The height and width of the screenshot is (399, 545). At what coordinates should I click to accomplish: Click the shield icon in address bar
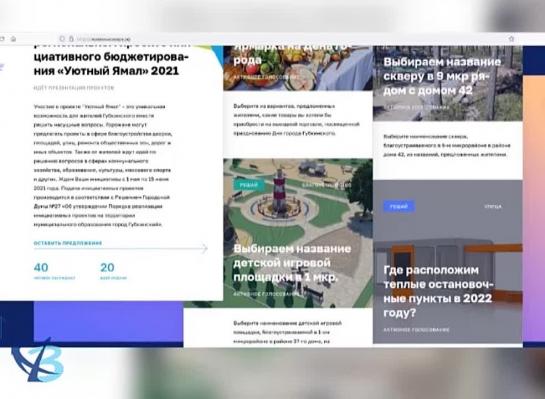62,39
